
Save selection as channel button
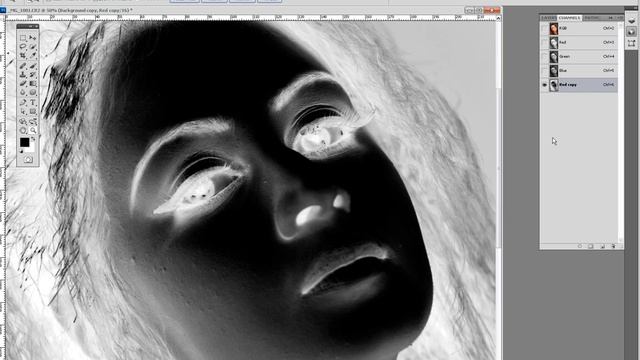[x=591, y=246]
